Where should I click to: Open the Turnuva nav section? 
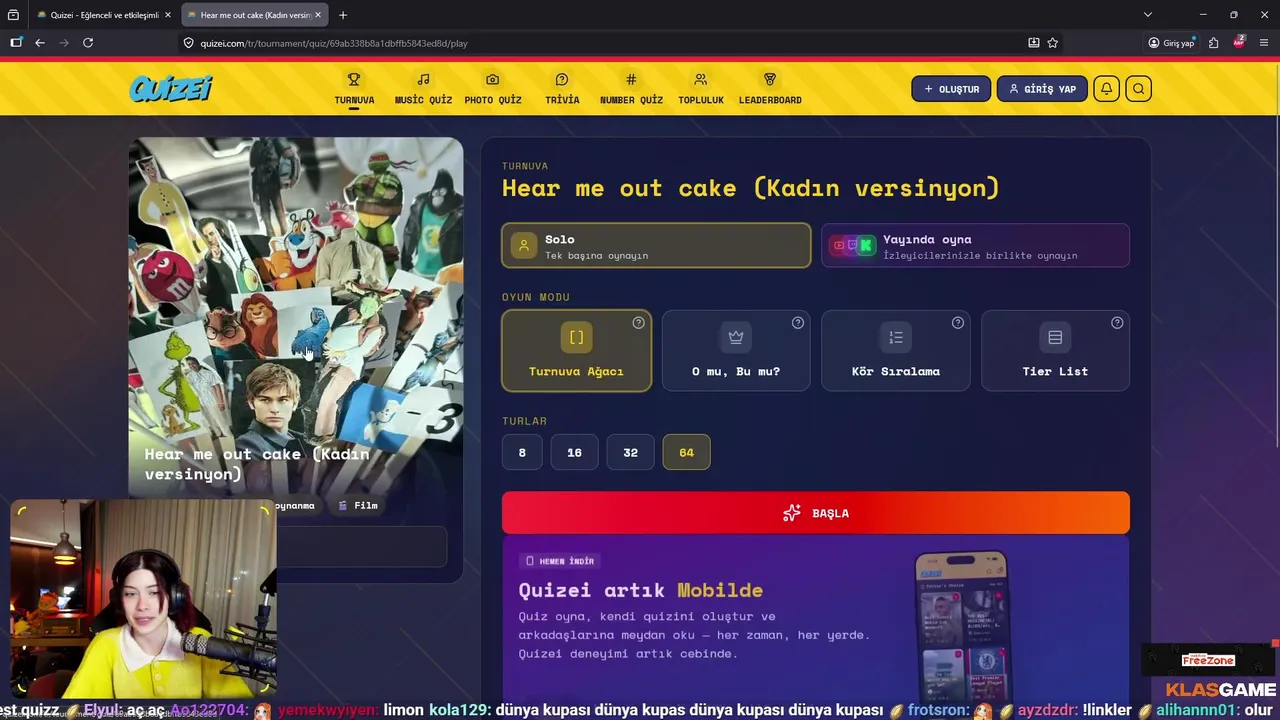pos(354,89)
